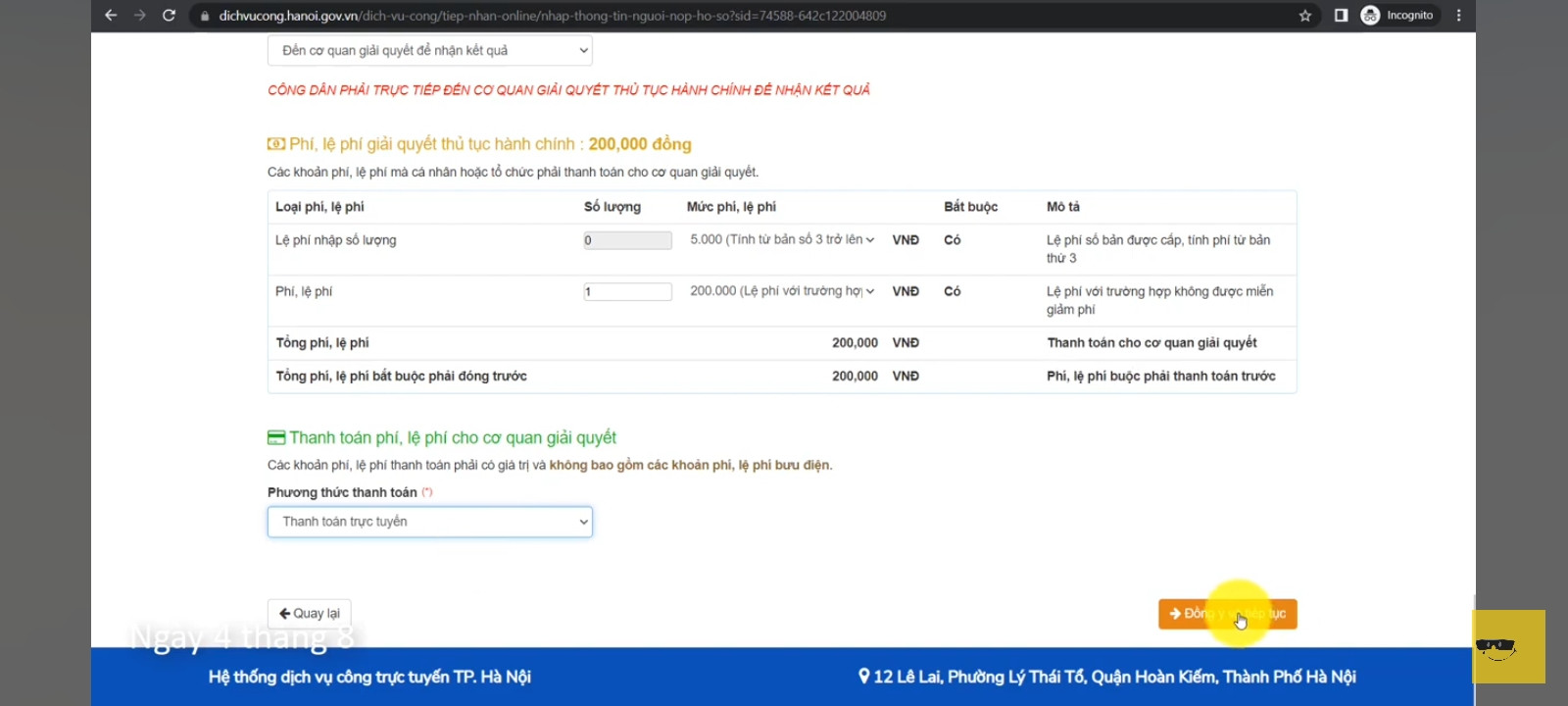1568x706 pixels.
Task: Click the browser forward arrow
Action: tap(140, 16)
